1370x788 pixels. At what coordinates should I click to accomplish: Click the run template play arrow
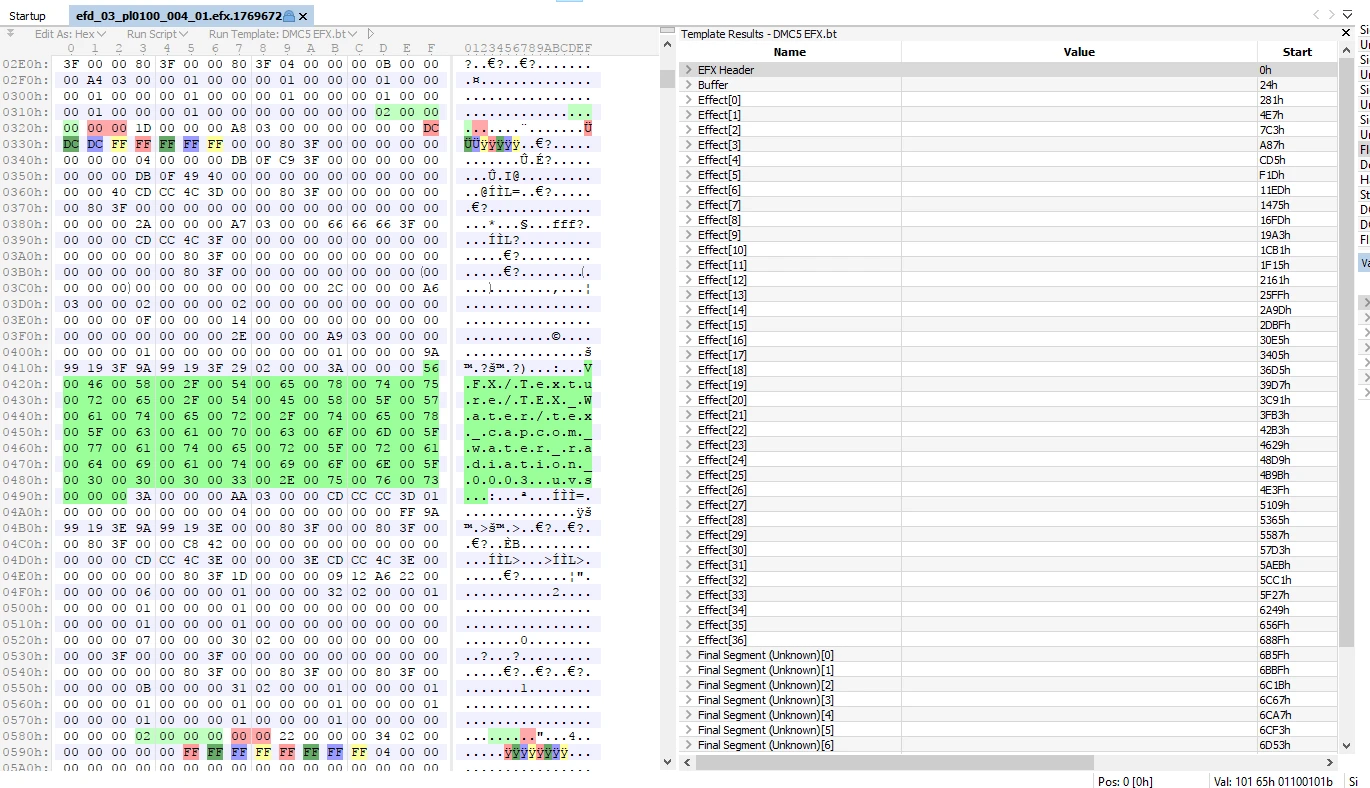pyautogui.click(x=371, y=34)
